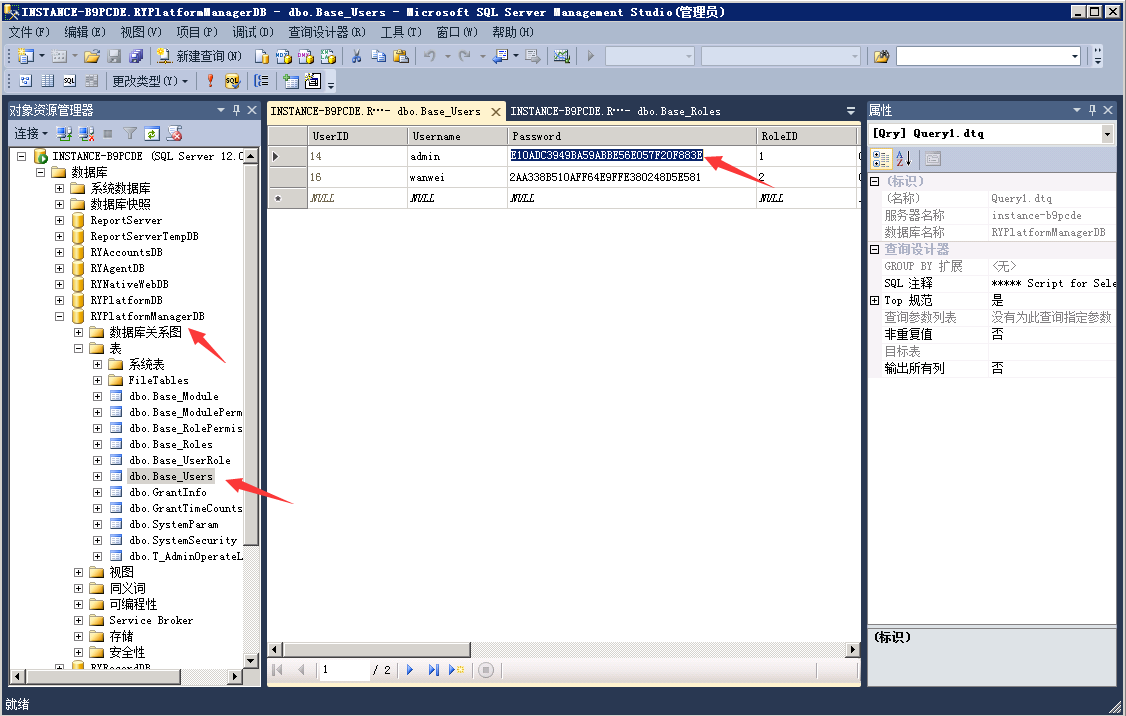This screenshot has height=716, width=1126.
Task: Click Object Explorer disconnect icon
Action: pyautogui.click(x=87, y=134)
